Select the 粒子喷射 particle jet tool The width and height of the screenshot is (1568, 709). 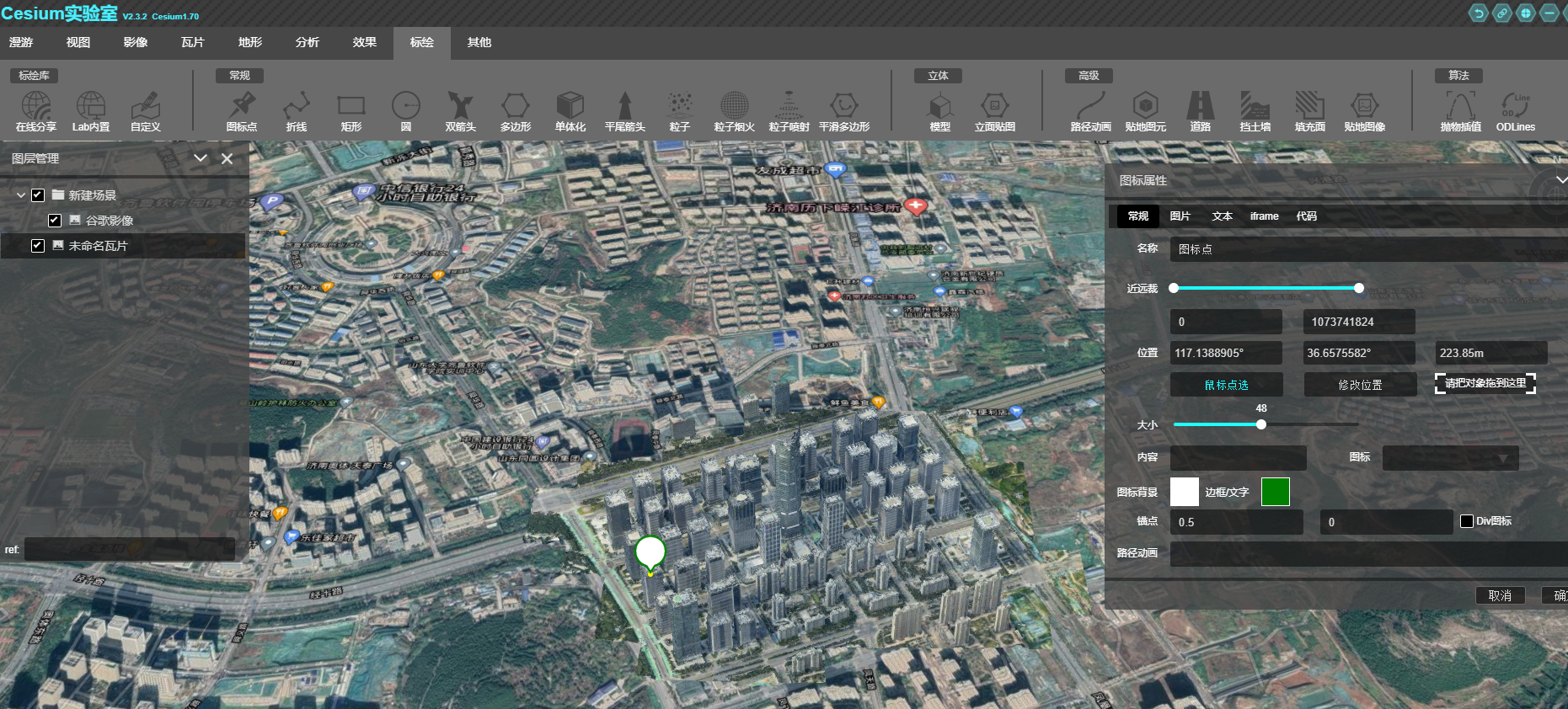pos(789,112)
